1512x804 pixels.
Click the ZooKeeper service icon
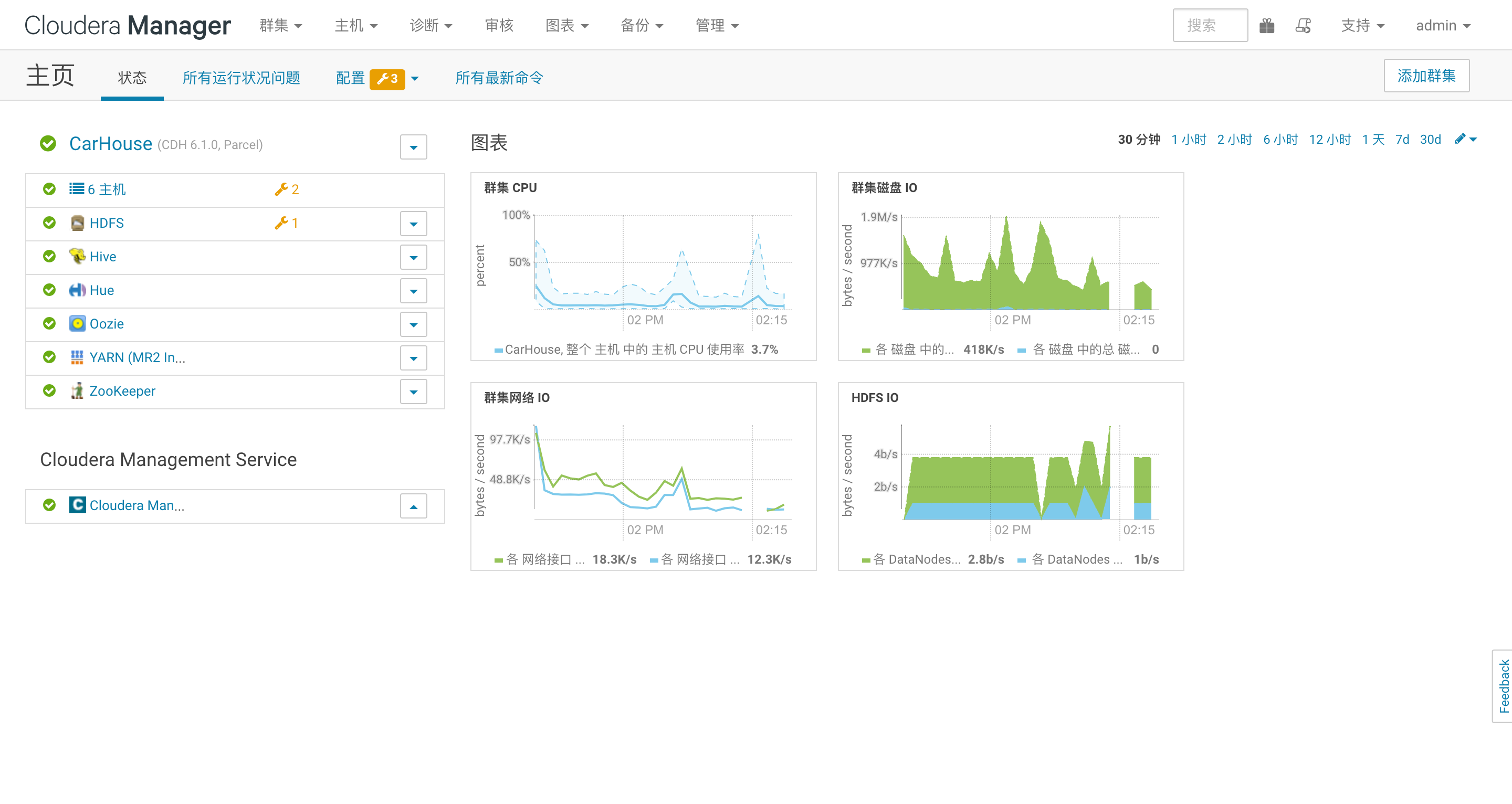[77, 391]
